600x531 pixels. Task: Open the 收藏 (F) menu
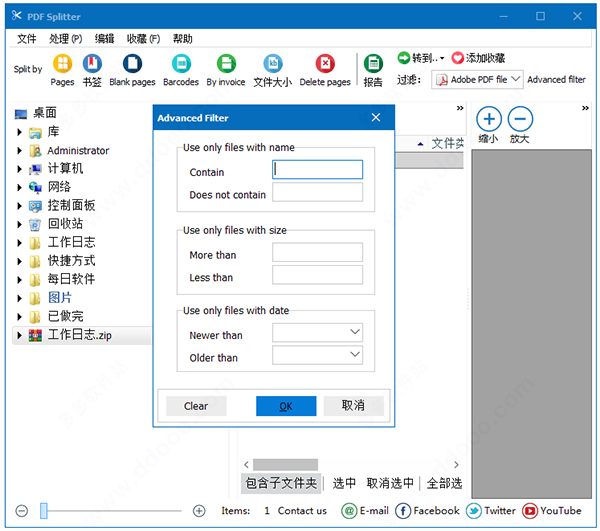143,39
